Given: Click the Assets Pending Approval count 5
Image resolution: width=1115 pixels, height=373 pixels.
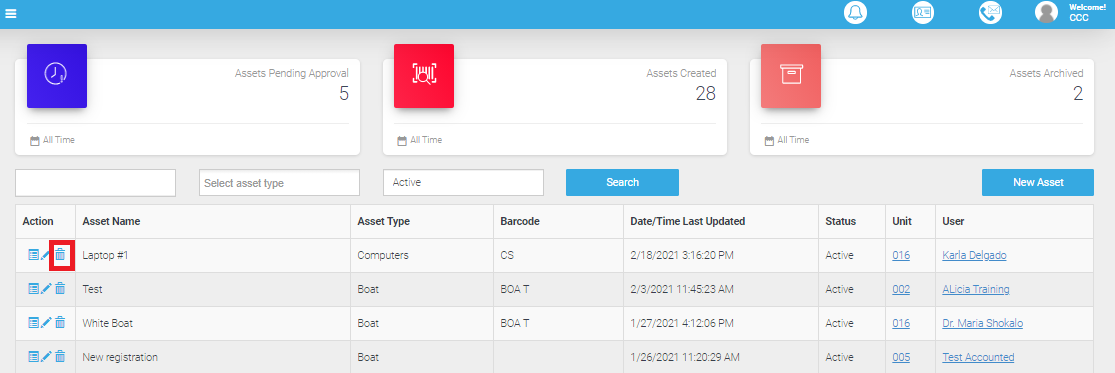Looking at the screenshot, I should [344, 94].
